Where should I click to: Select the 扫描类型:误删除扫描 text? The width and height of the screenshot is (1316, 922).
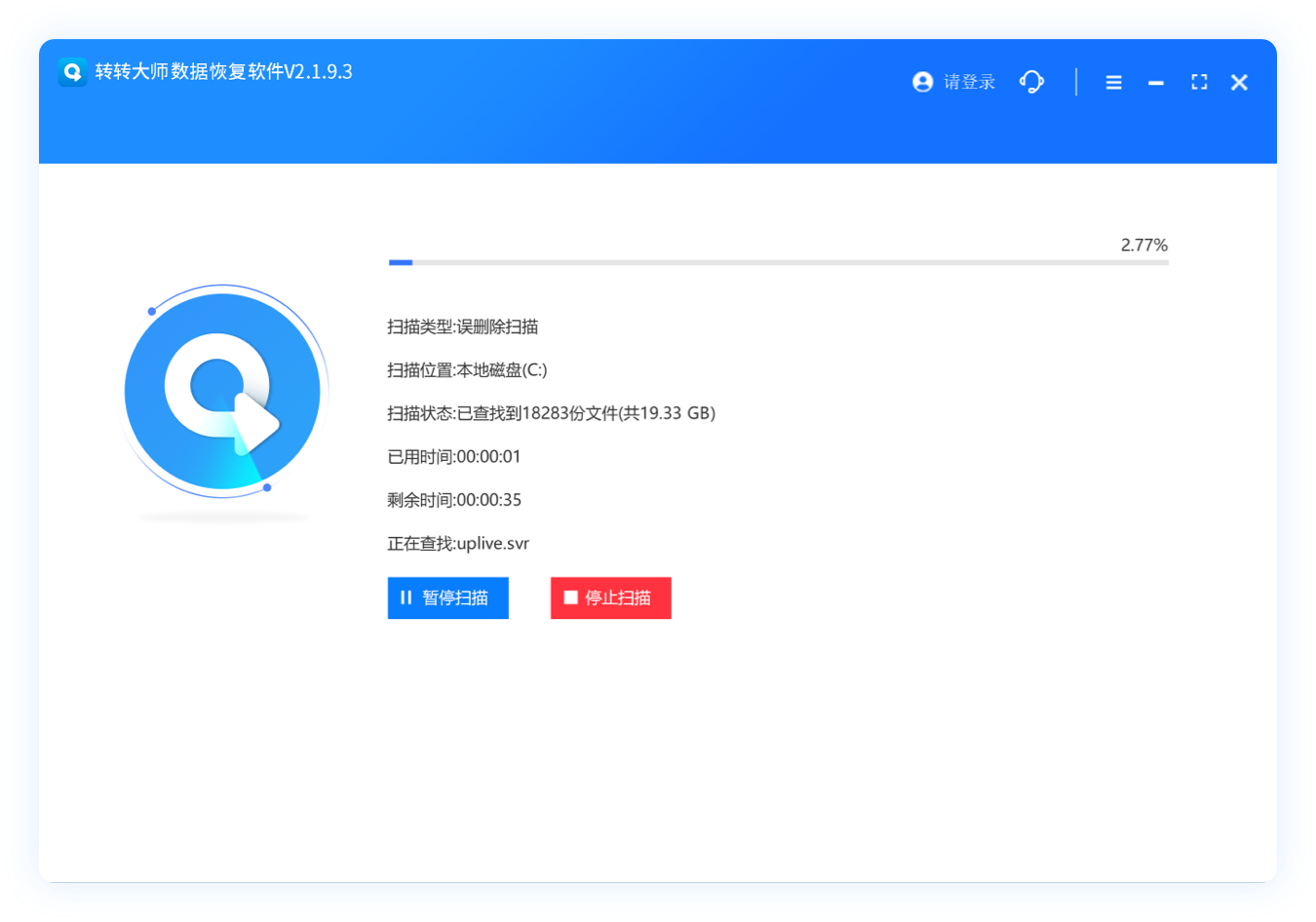click(462, 327)
